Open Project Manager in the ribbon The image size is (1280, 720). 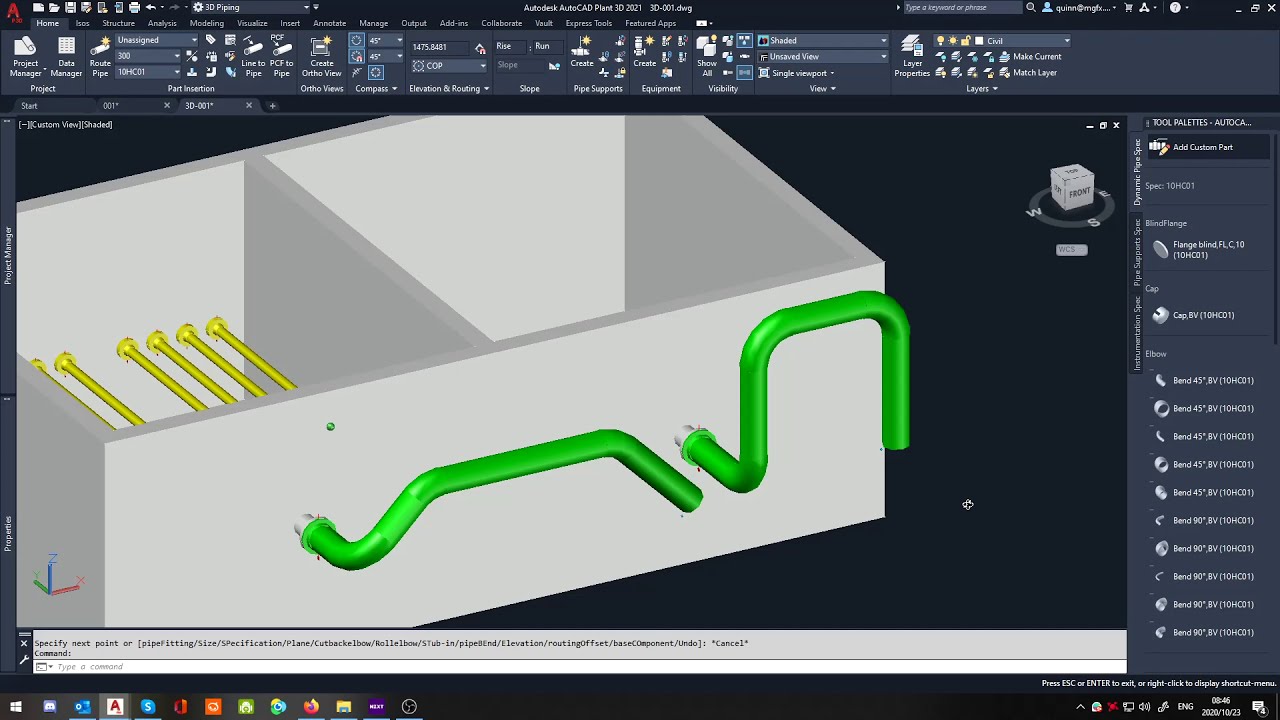tap(26, 57)
